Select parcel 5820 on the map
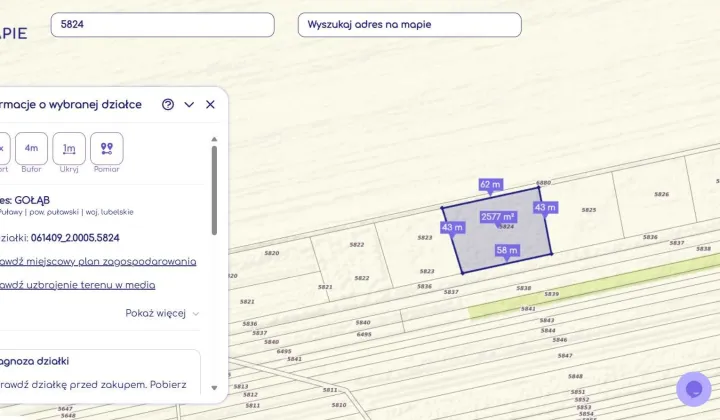 pos(272,253)
